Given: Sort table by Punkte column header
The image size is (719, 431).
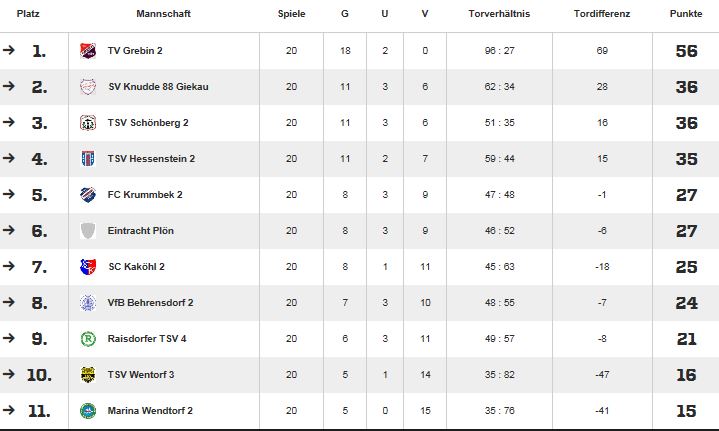Looking at the screenshot, I should pyautogui.click(x=686, y=14).
